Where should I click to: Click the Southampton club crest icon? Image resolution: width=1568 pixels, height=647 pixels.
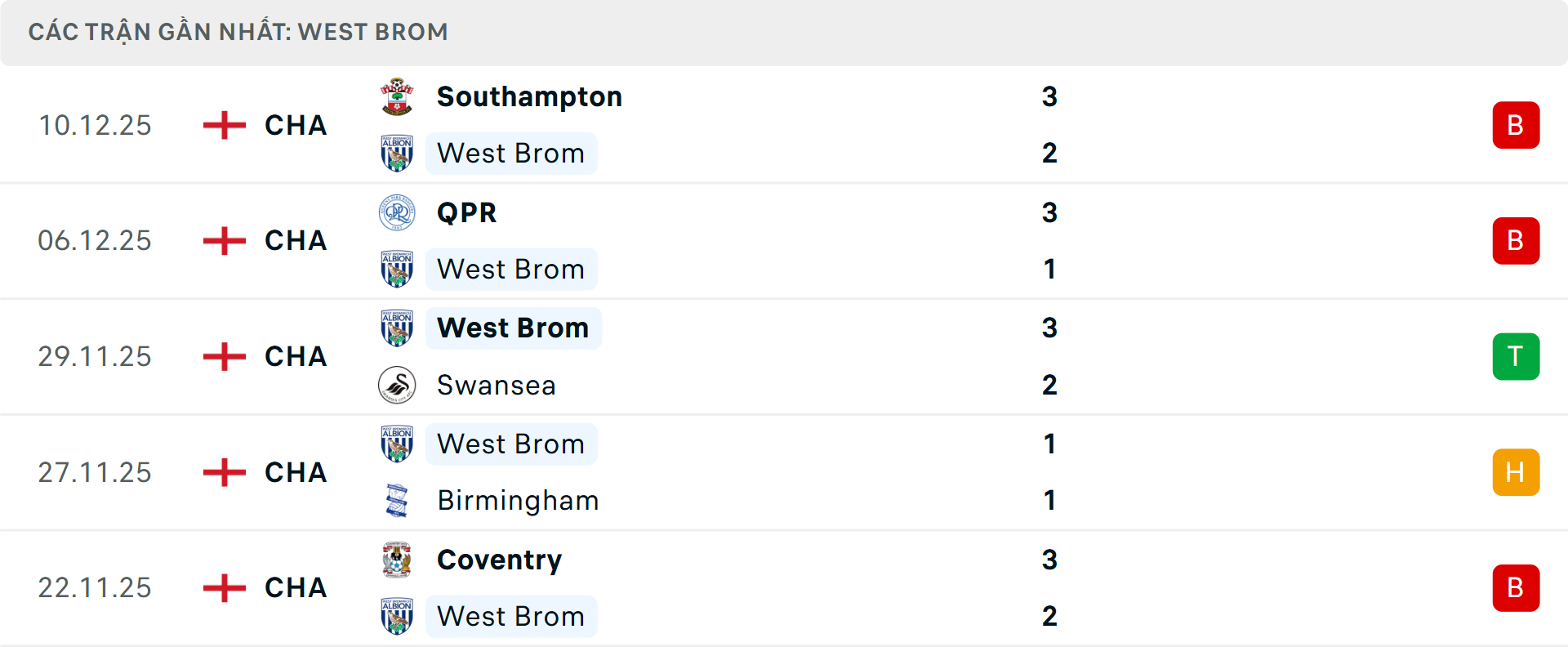(x=397, y=96)
